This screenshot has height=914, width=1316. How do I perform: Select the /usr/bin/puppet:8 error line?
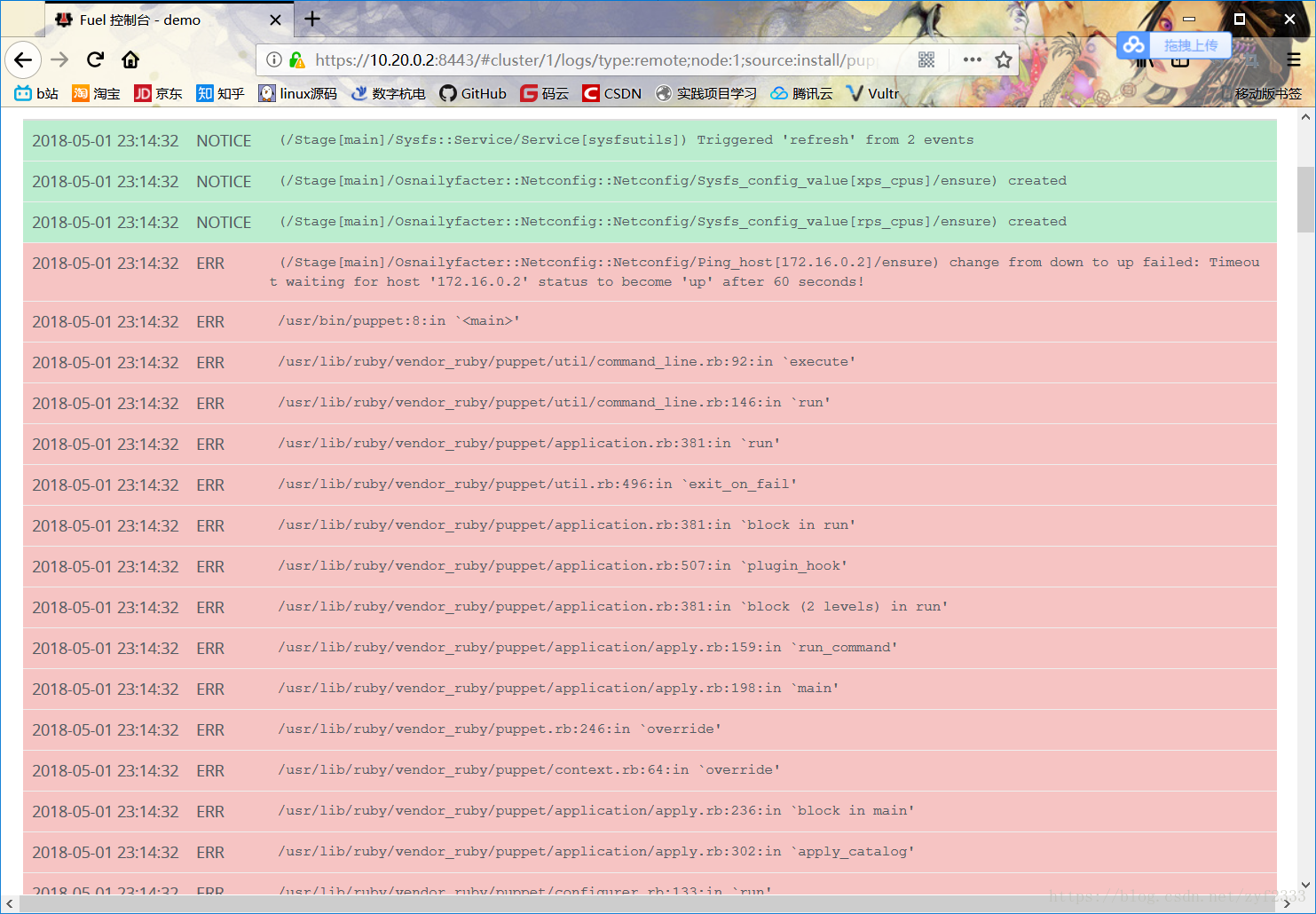(650, 321)
